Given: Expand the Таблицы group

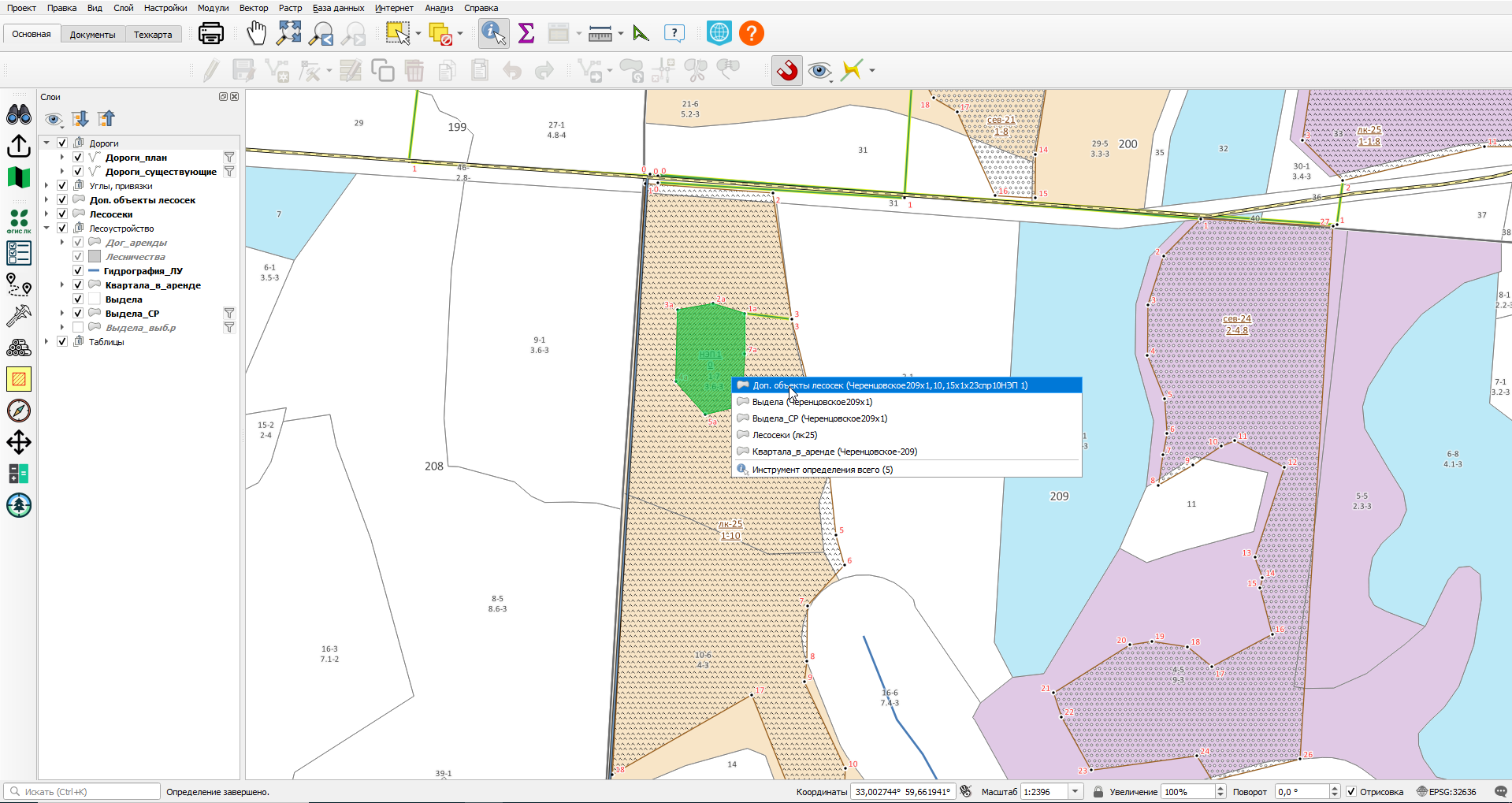Looking at the screenshot, I should (x=46, y=342).
